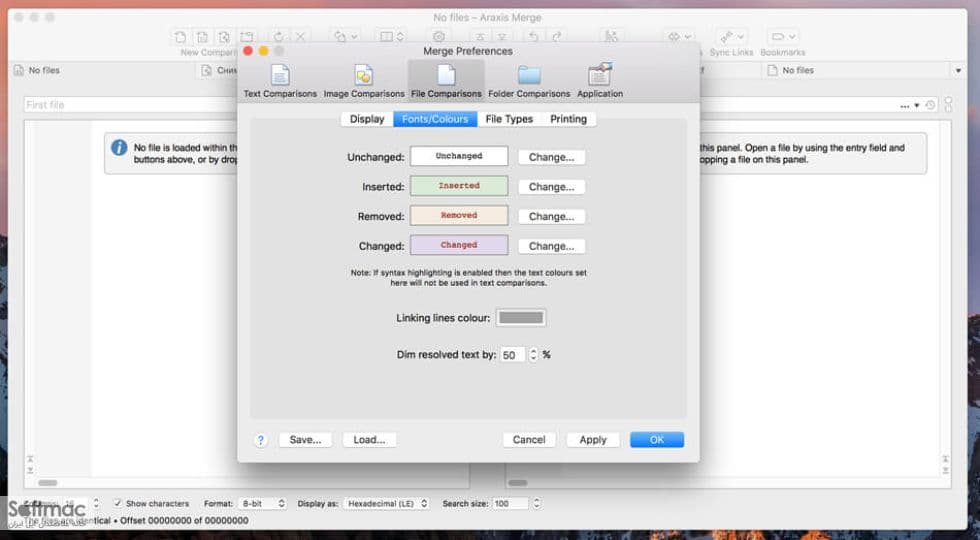This screenshot has height=540, width=980.
Task: Open the Bookmarks toolbar icon
Action: (782, 37)
